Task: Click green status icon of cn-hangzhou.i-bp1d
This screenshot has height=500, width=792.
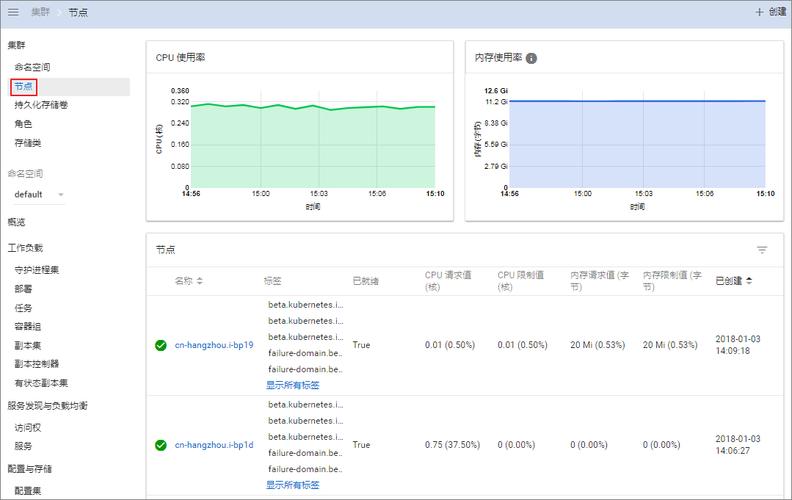Action: click(161, 445)
